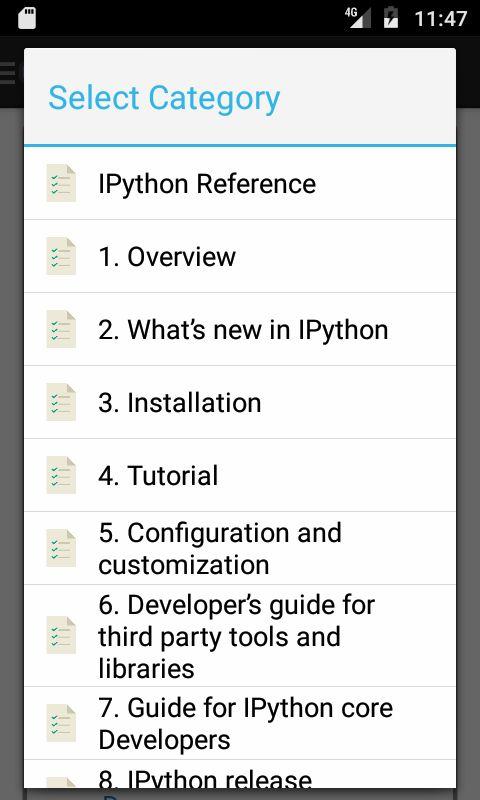Viewport: 480px width, 800px height.
Task: Tap the icon beside Configuration and customization
Action: (x=61, y=548)
